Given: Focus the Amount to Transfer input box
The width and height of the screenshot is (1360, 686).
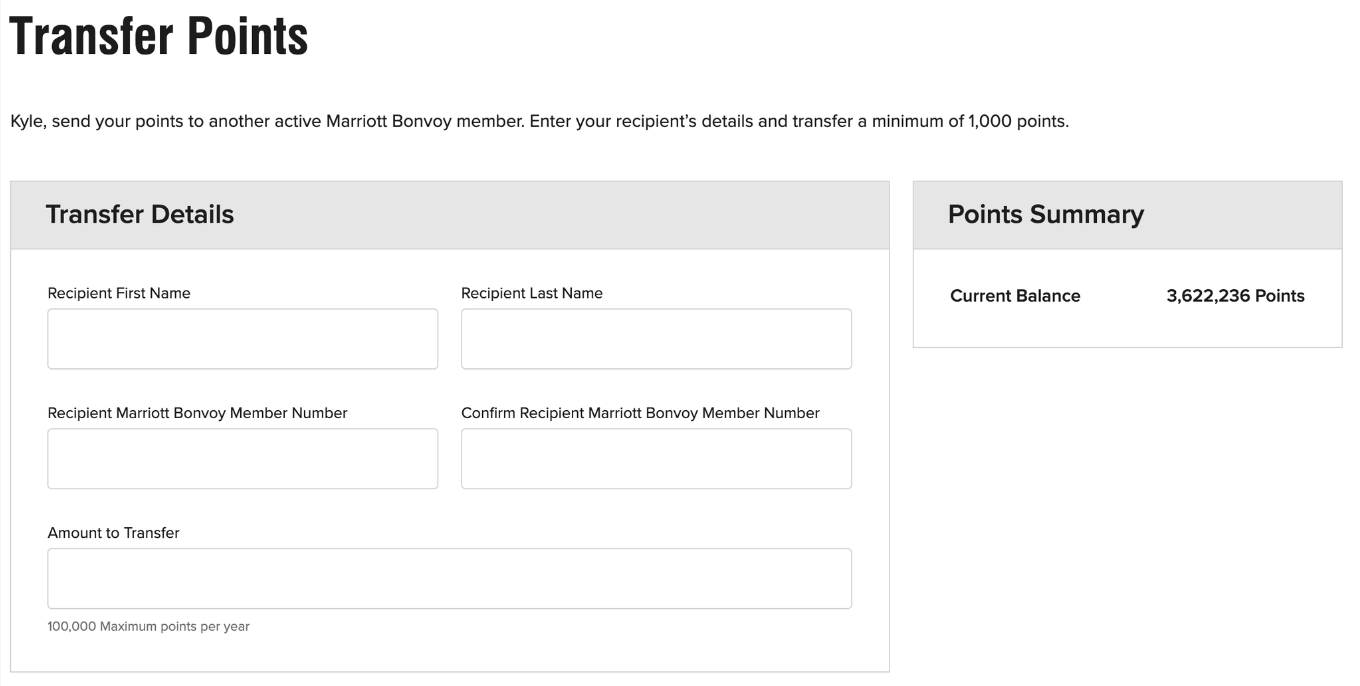Looking at the screenshot, I should tap(449, 578).
